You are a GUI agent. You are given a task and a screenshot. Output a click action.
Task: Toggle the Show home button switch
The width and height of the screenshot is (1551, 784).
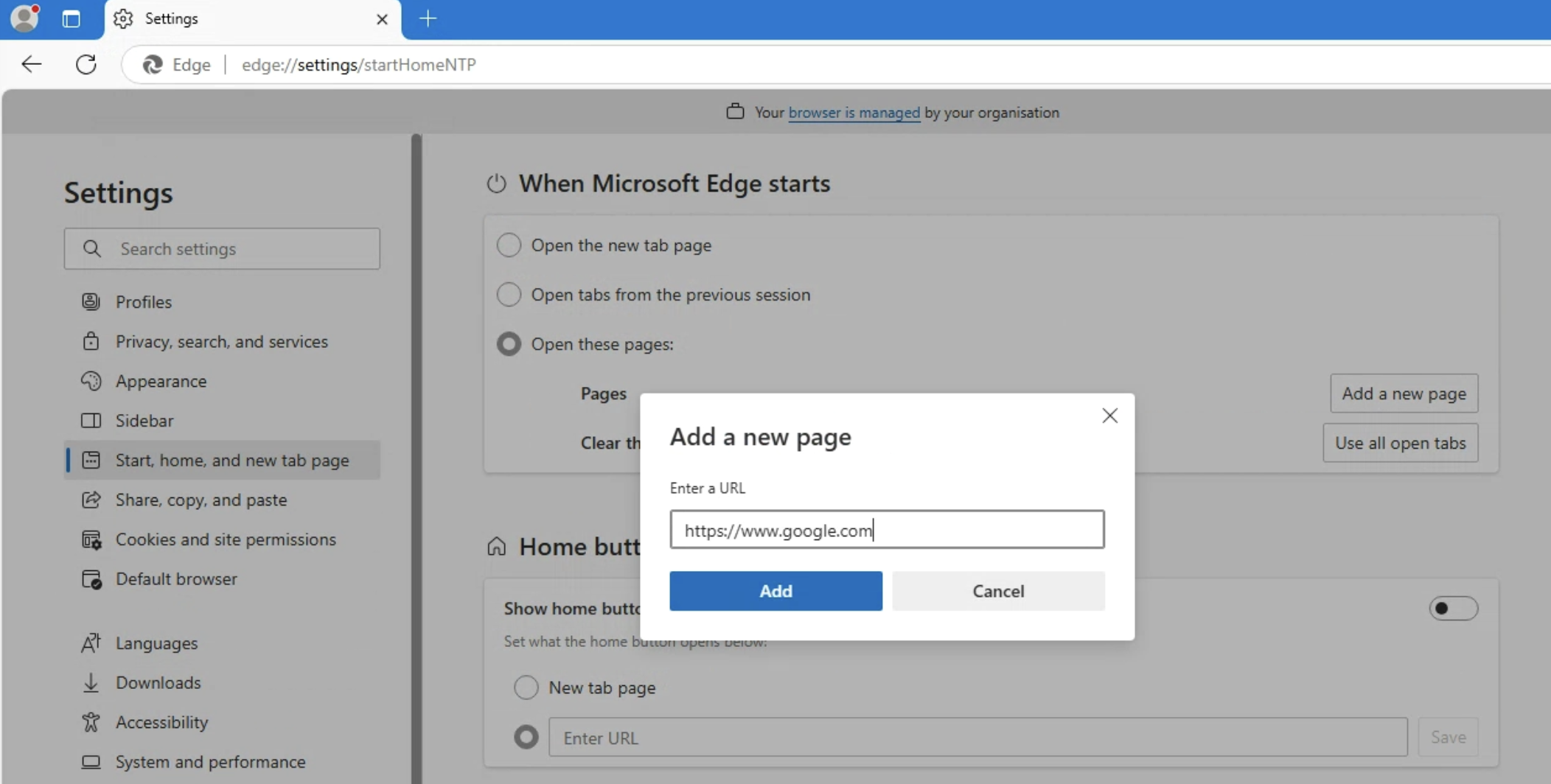pos(1453,609)
